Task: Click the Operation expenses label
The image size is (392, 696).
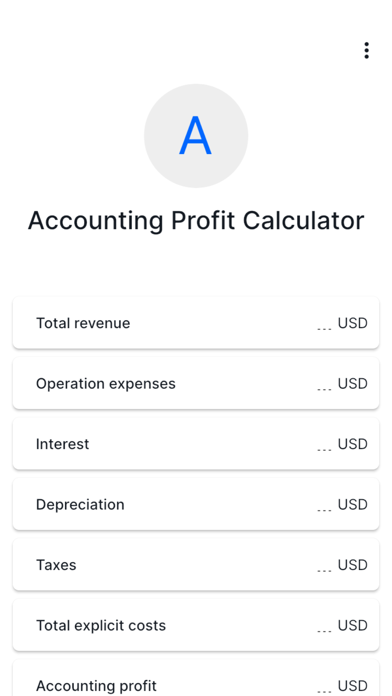Action: [106, 384]
